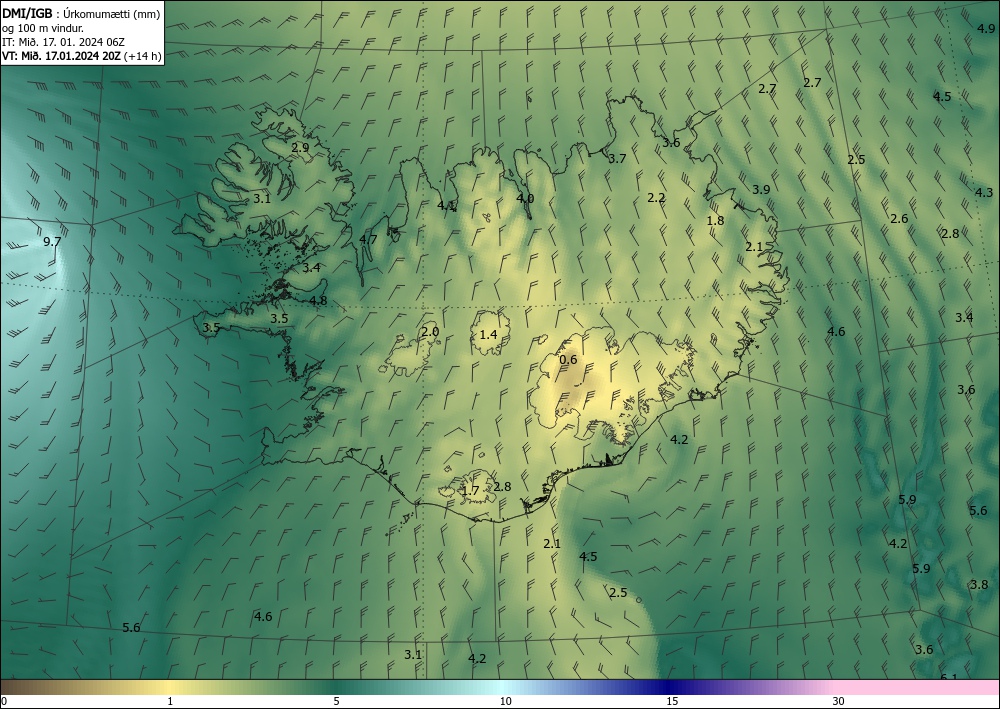Image resolution: width=1000 pixels, height=709 pixels.
Task: Click the 3.8 value in the lower right
Action: tap(979, 585)
